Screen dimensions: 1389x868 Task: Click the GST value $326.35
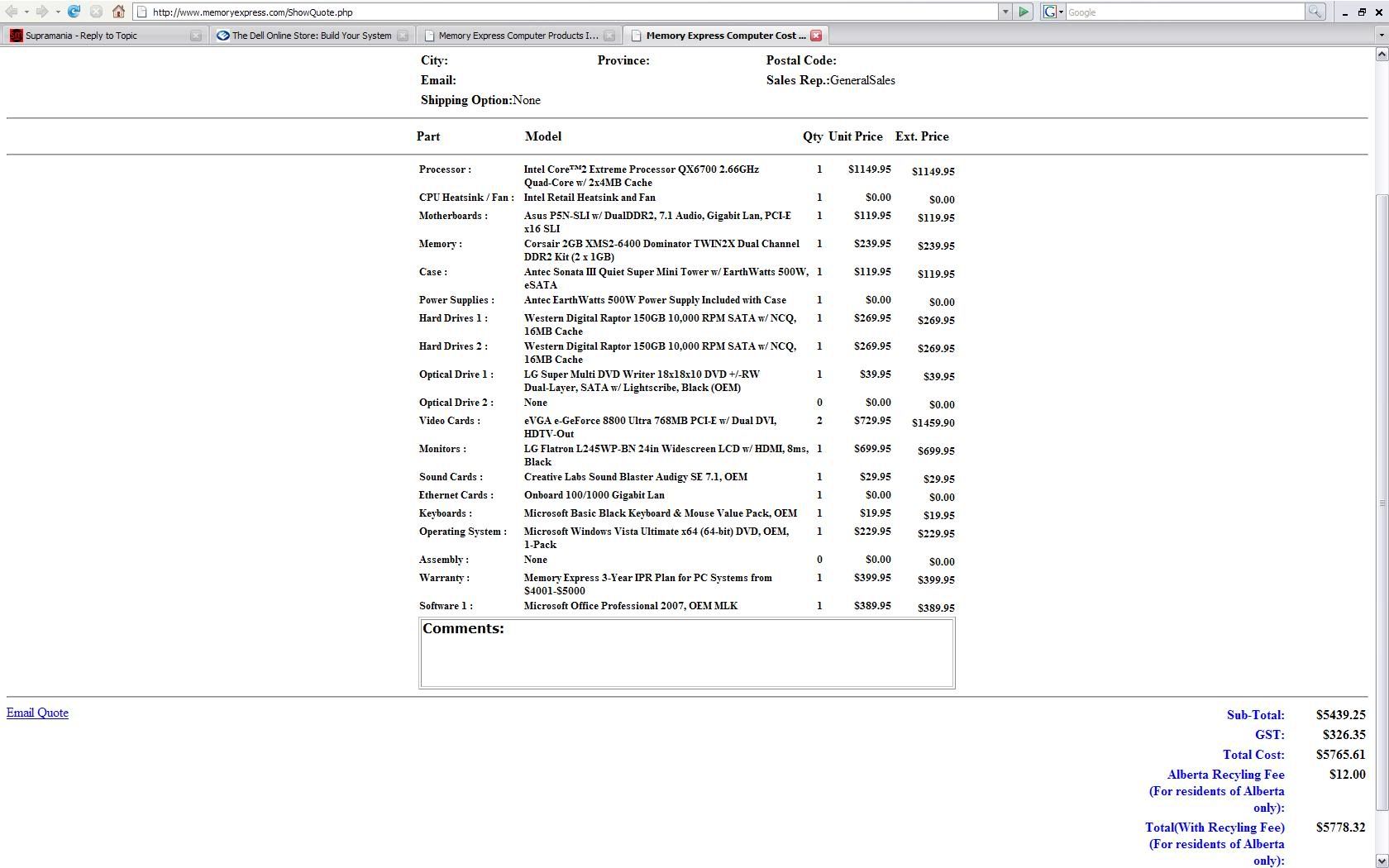click(1344, 735)
